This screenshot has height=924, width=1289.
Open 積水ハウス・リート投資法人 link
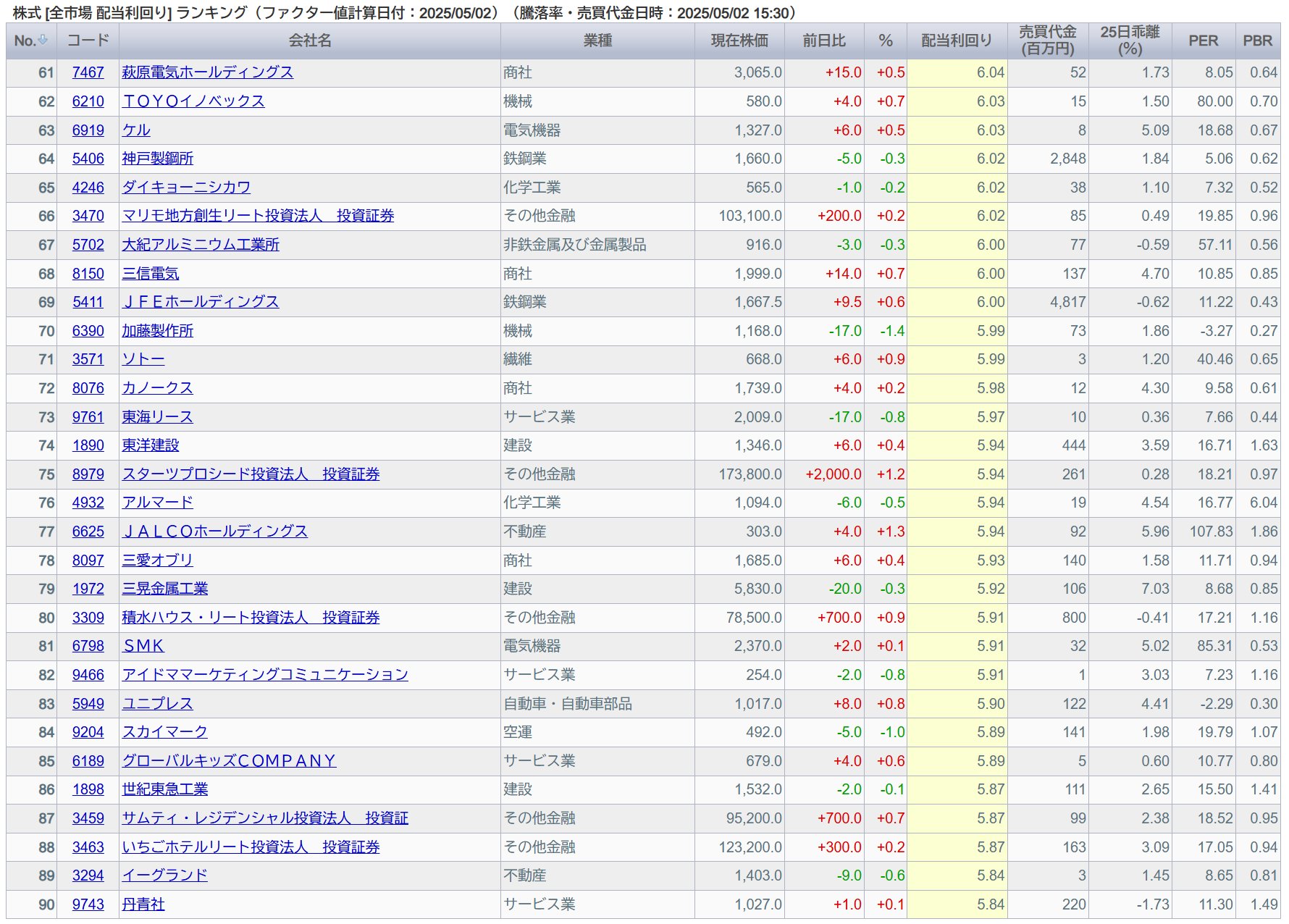251,618
